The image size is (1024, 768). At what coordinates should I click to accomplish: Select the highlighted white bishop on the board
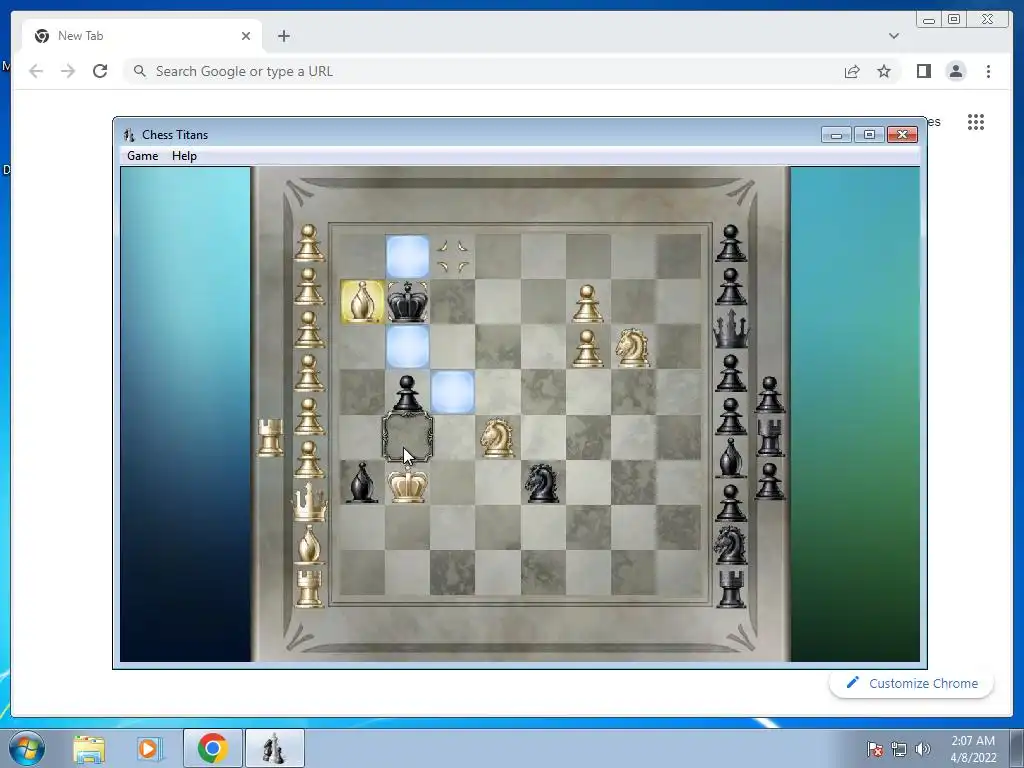(362, 301)
